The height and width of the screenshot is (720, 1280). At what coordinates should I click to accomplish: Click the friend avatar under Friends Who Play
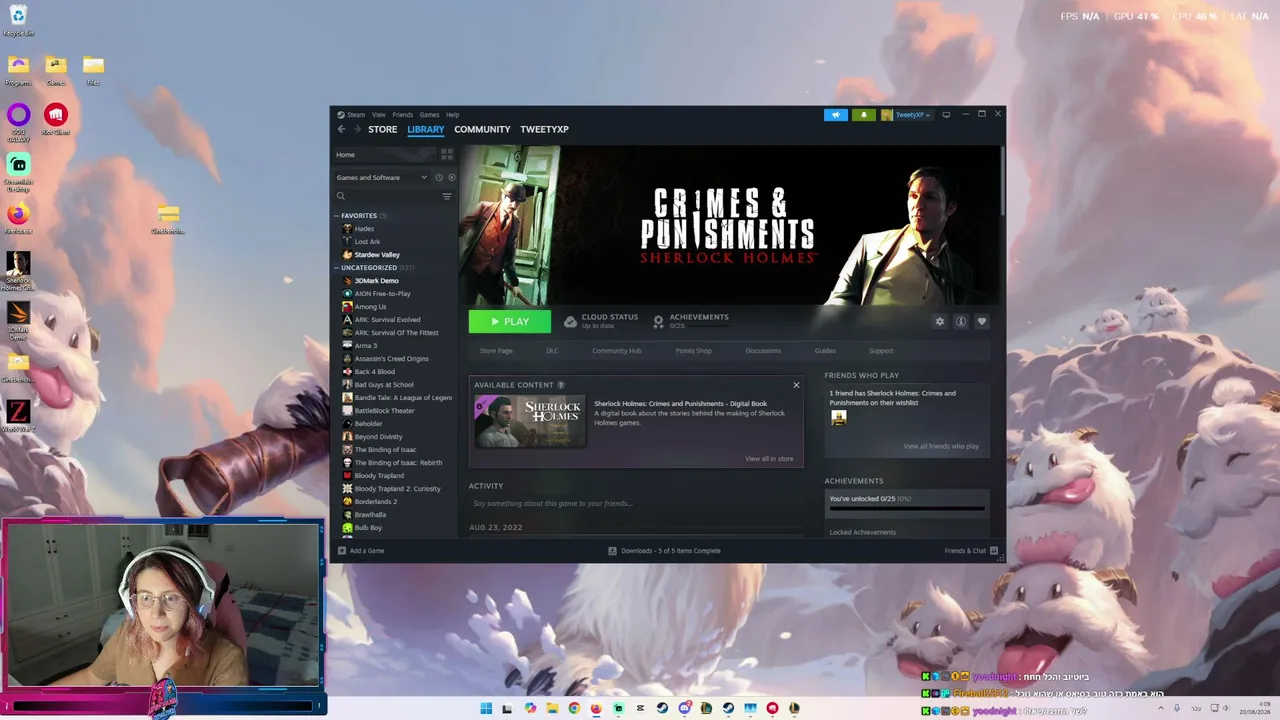pyautogui.click(x=839, y=418)
